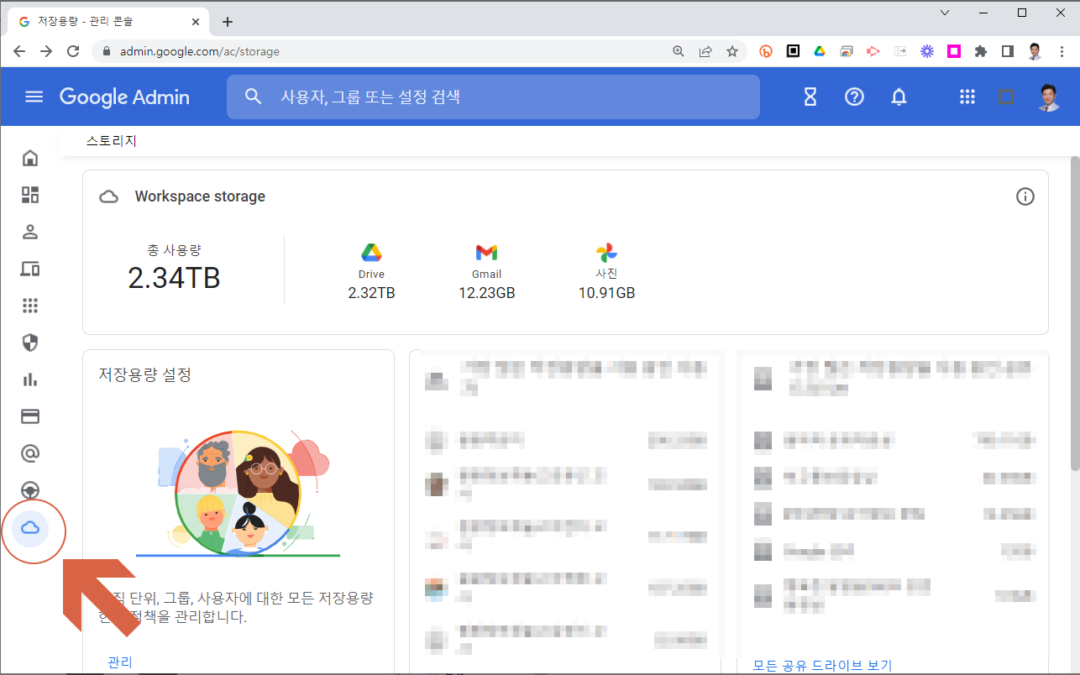Go forward in browser history
The image size is (1080, 675).
[46, 52]
